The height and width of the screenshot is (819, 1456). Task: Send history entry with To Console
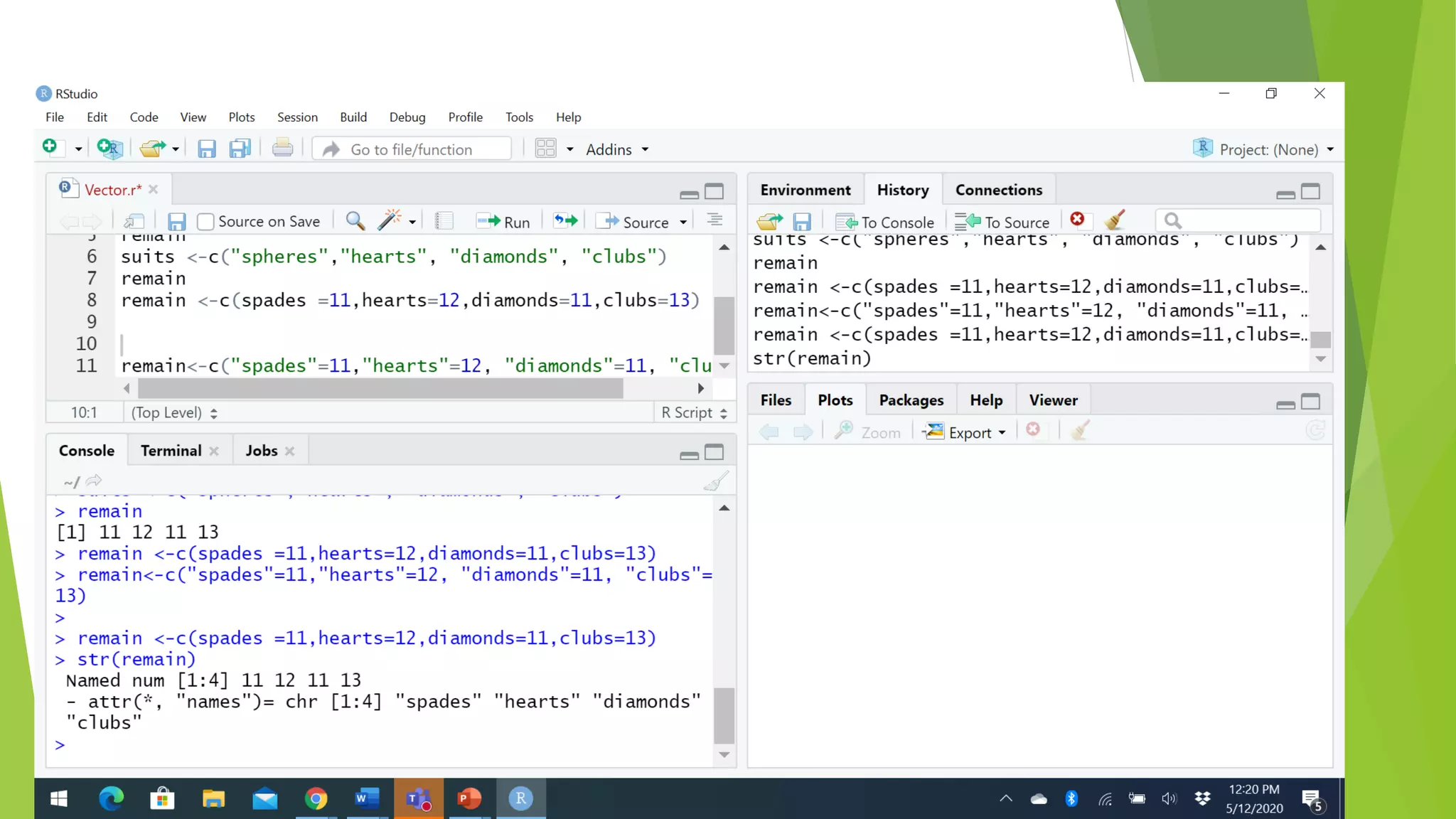pyautogui.click(x=885, y=222)
